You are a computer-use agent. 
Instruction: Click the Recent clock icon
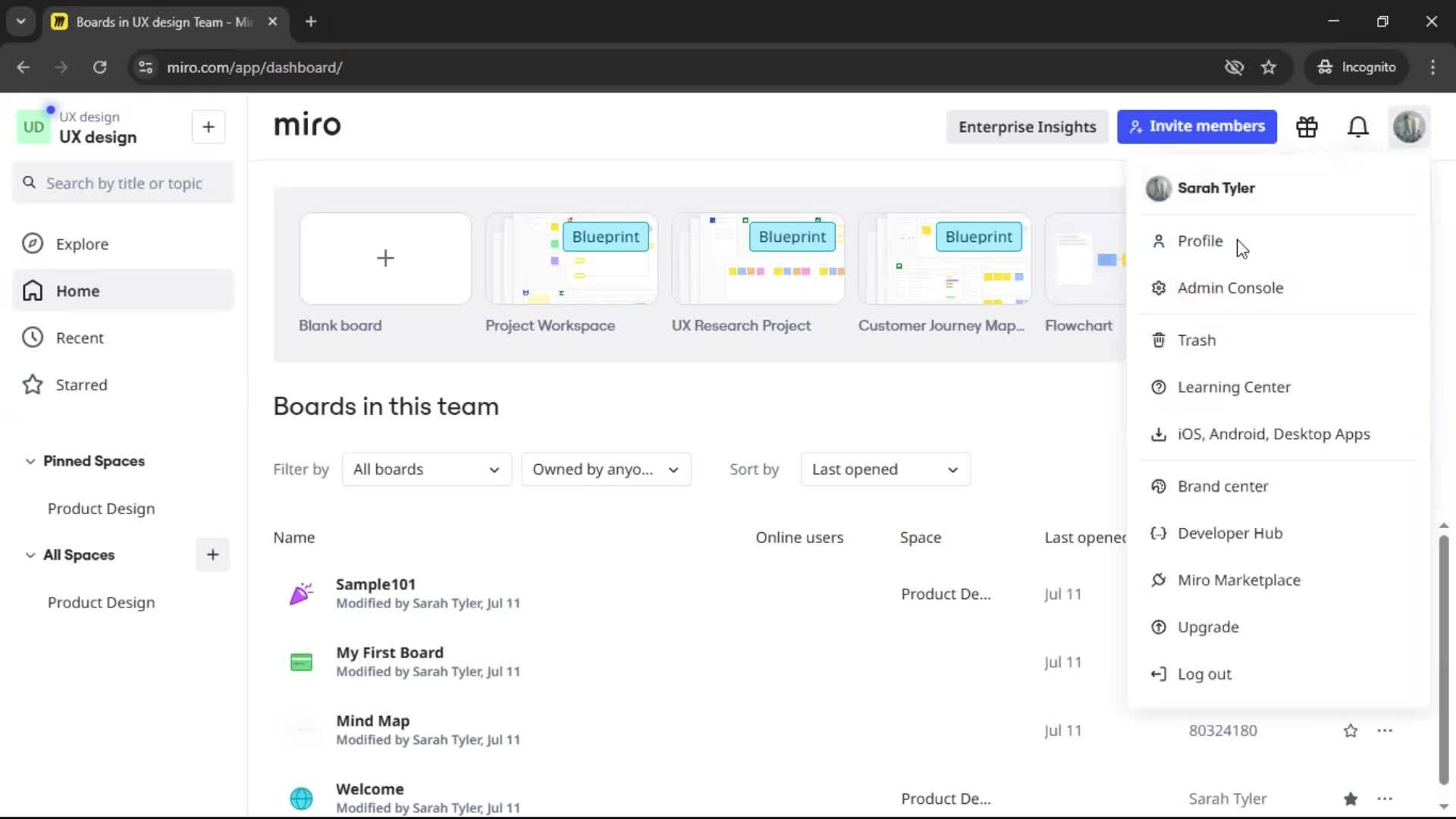click(x=32, y=337)
